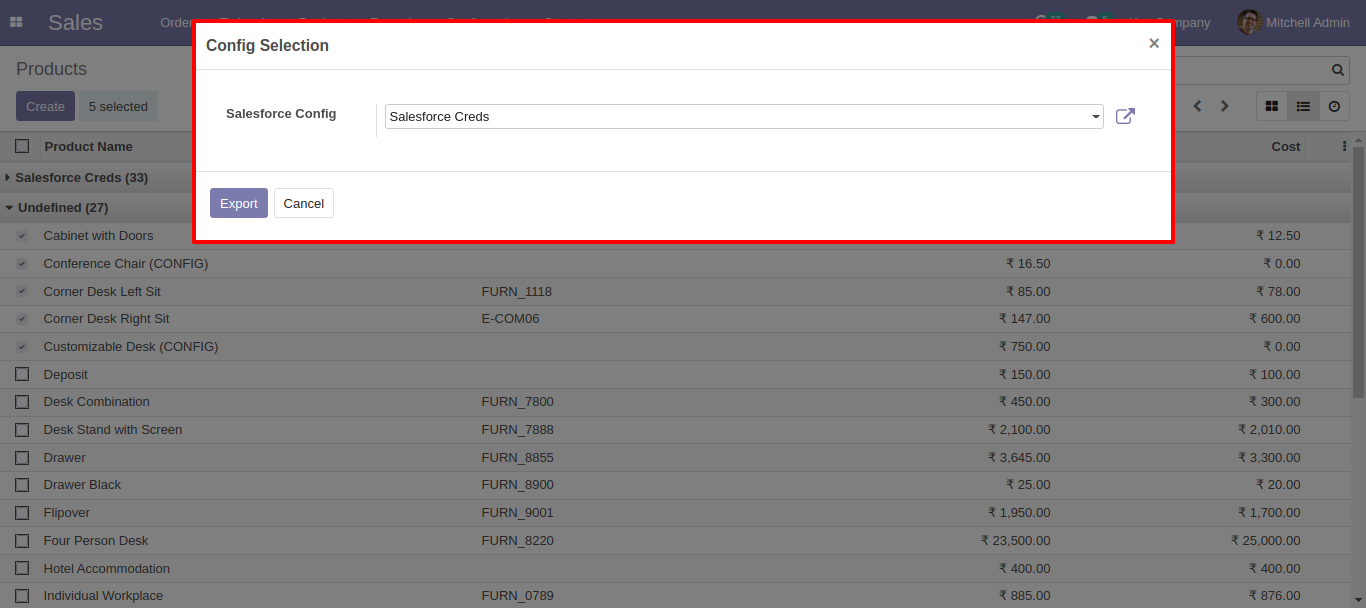
Task: Check the Deposit row checkbox
Action: (22, 374)
